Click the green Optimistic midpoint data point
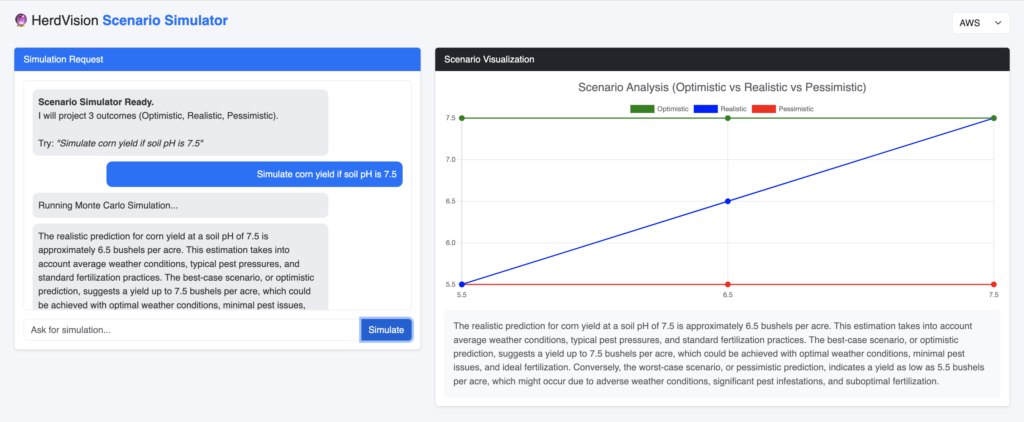The height and width of the screenshot is (422, 1024). pyautogui.click(x=727, y=118)
